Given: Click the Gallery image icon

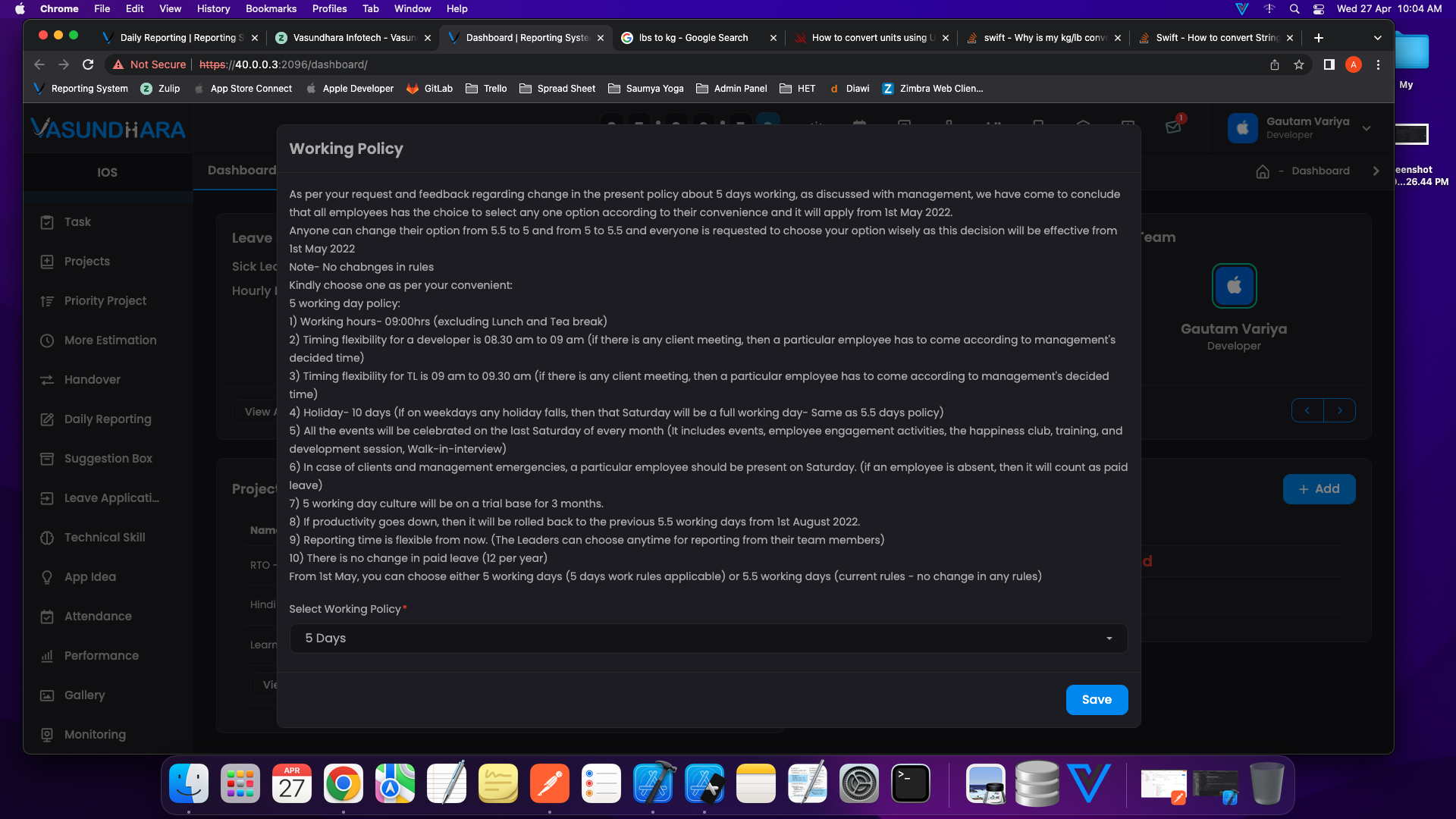Looking at the screenshot, I should pyautogui.click(x=47, y=695).
